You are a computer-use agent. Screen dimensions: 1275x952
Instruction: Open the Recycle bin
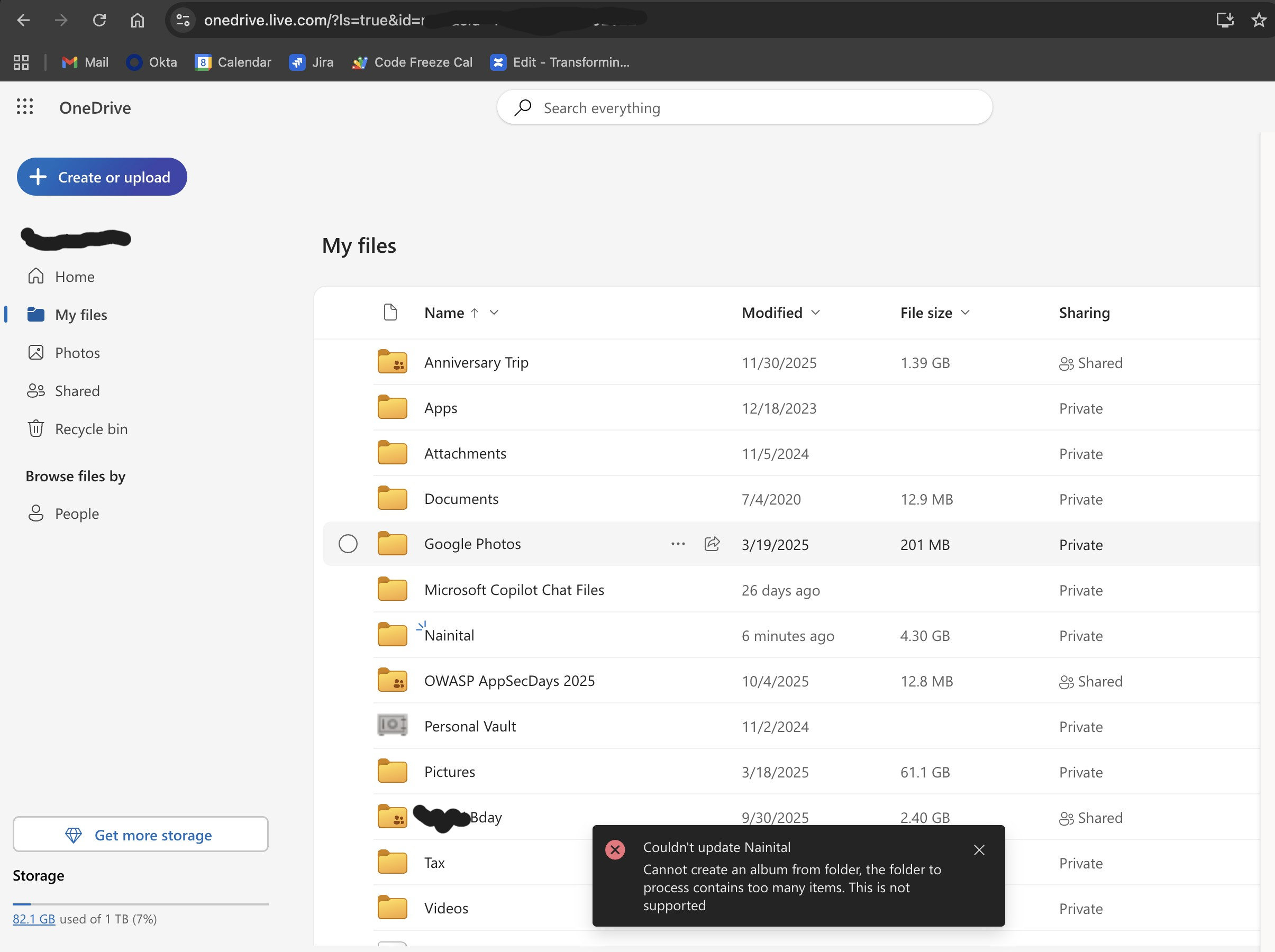pyautogui.click(x=91, y=429)
